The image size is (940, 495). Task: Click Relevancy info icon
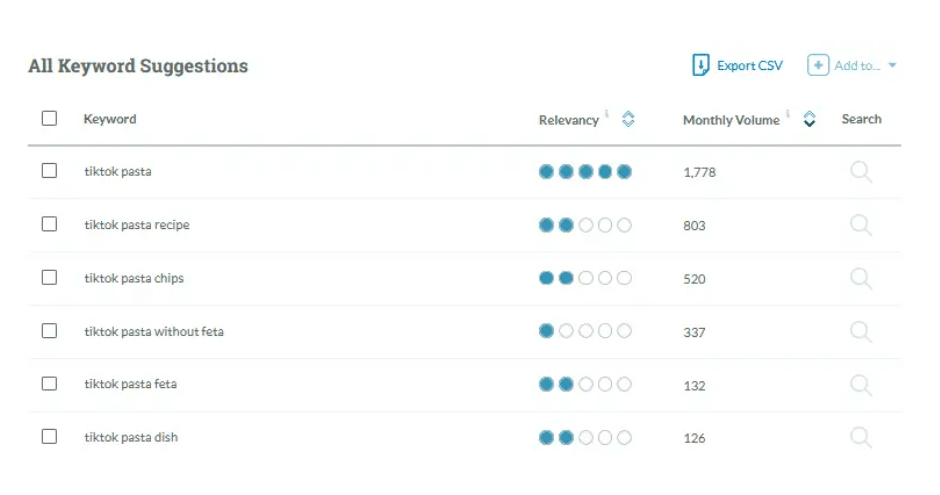(607, 115)
